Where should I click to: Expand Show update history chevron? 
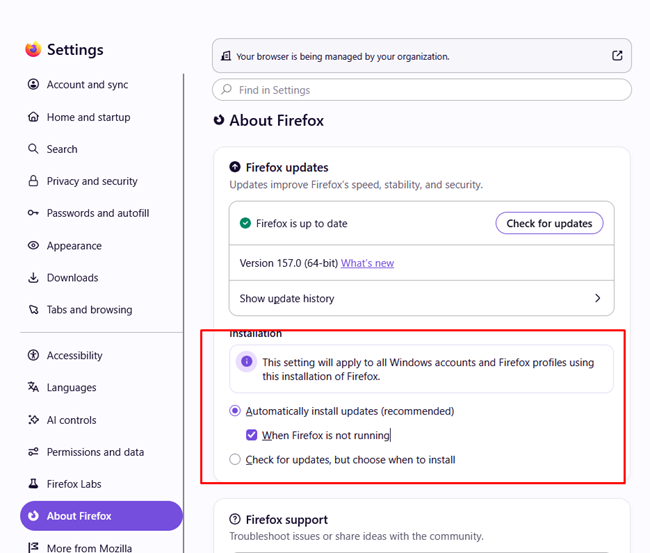coord(597,298)
